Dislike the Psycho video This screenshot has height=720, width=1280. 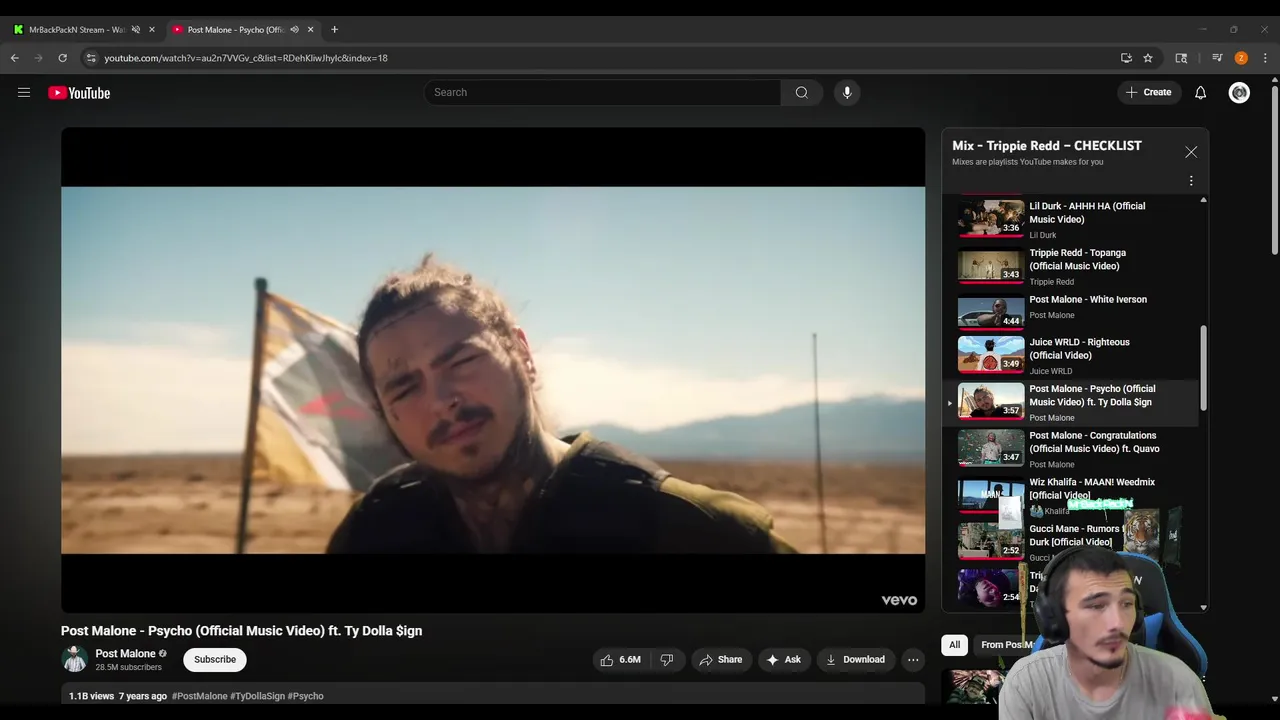coord(666,660)
